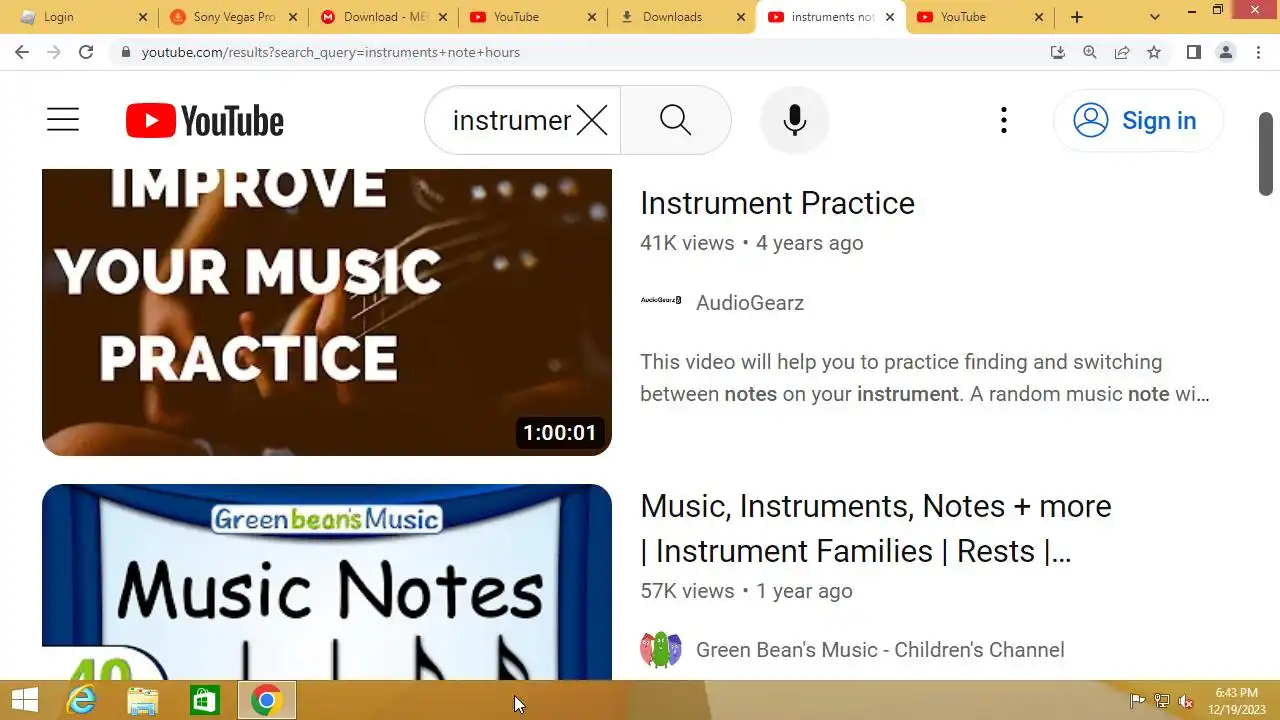Image resolution: width=1280 pixels, height=720 pixels.
Task: Open Music, Instruments, Notes + more title
Action: (876, 528)
